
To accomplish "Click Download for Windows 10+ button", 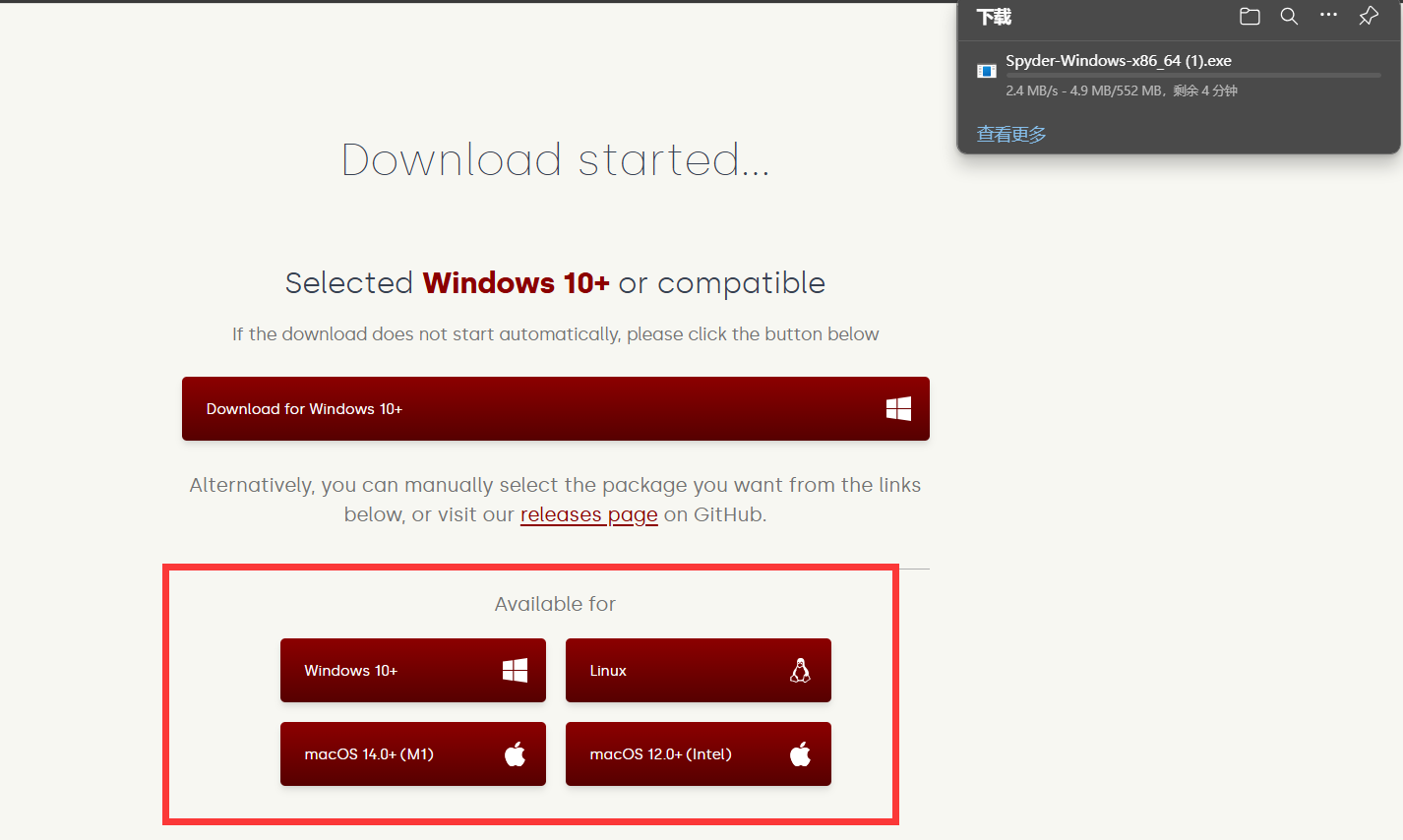I will (556, 408).
